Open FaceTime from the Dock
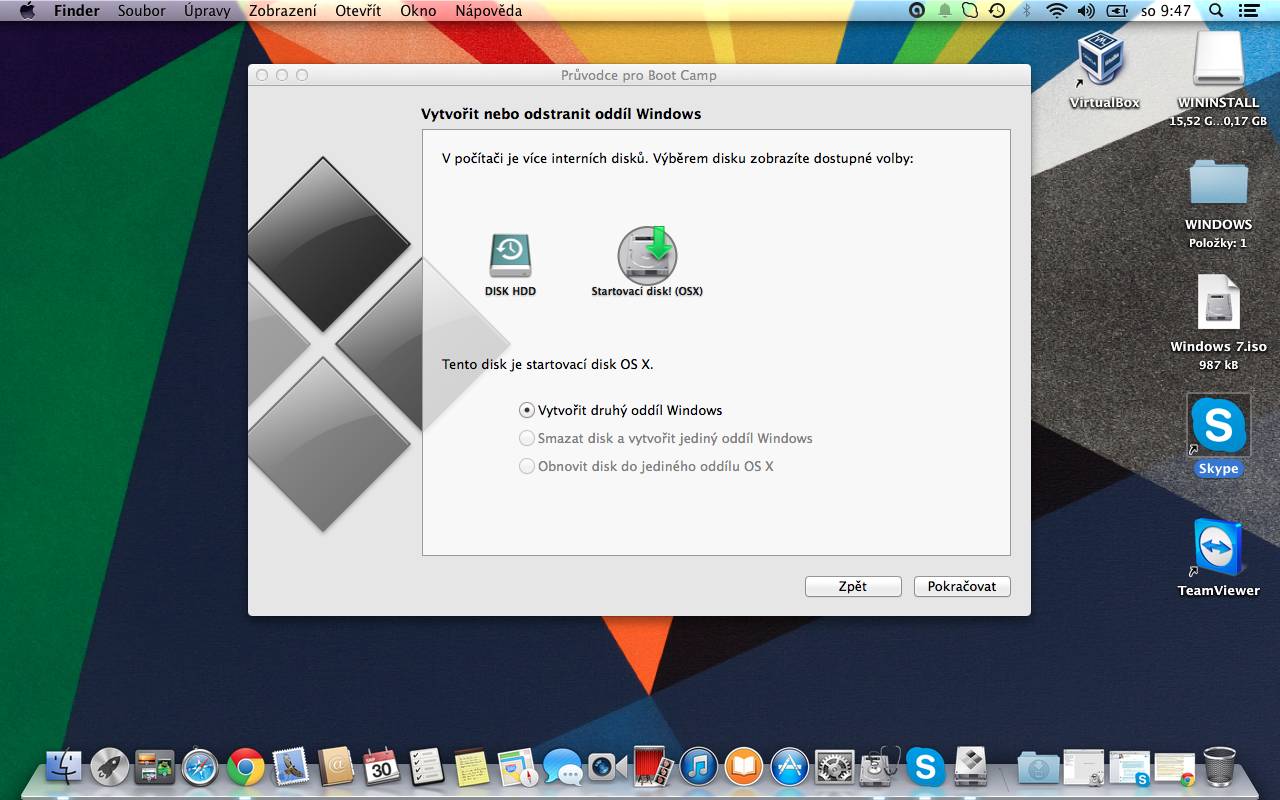The height and width of the screenshot is (800, 1280). 608,767
